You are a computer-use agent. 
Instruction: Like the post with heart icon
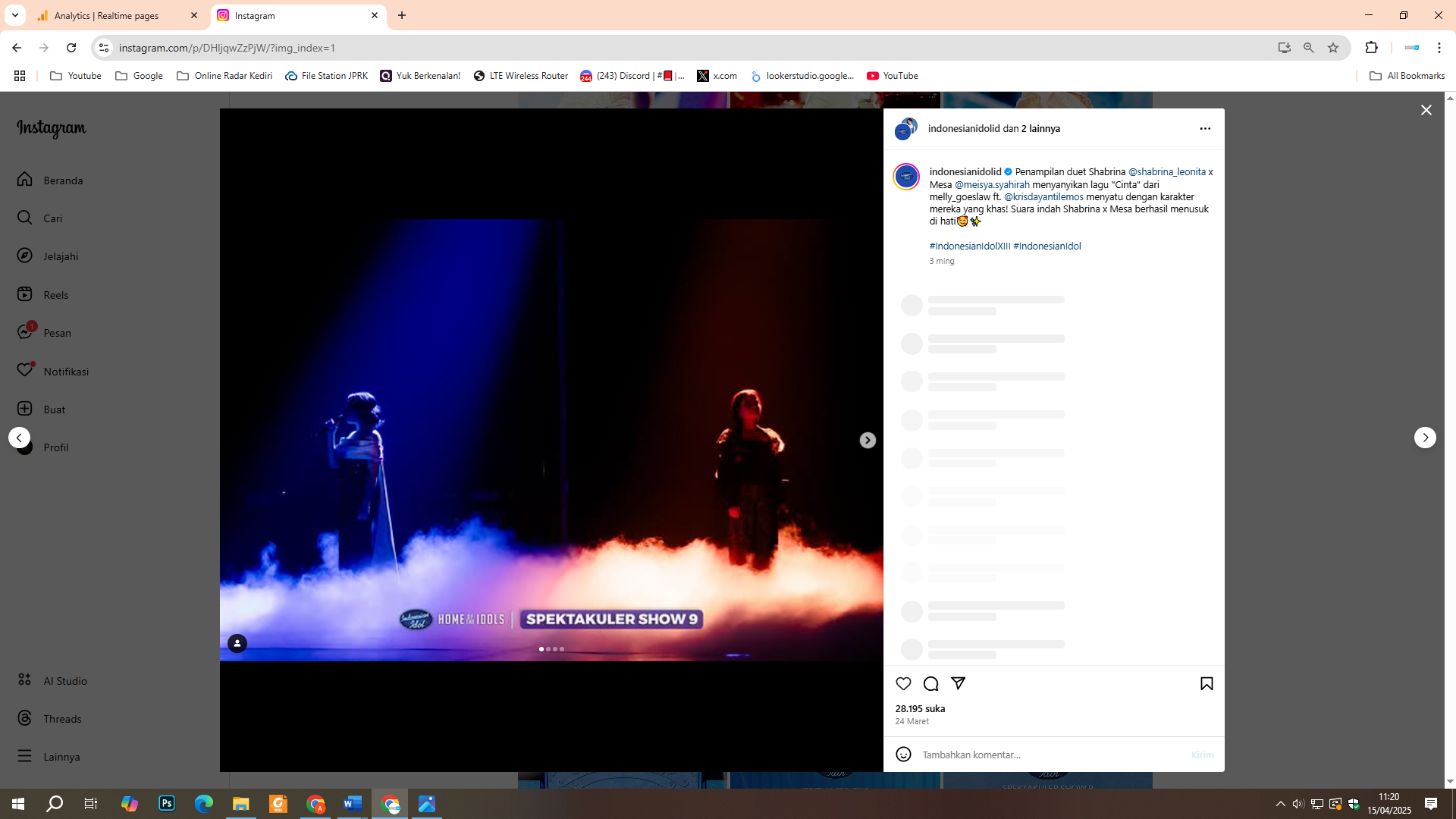click(x=903, y=683)
